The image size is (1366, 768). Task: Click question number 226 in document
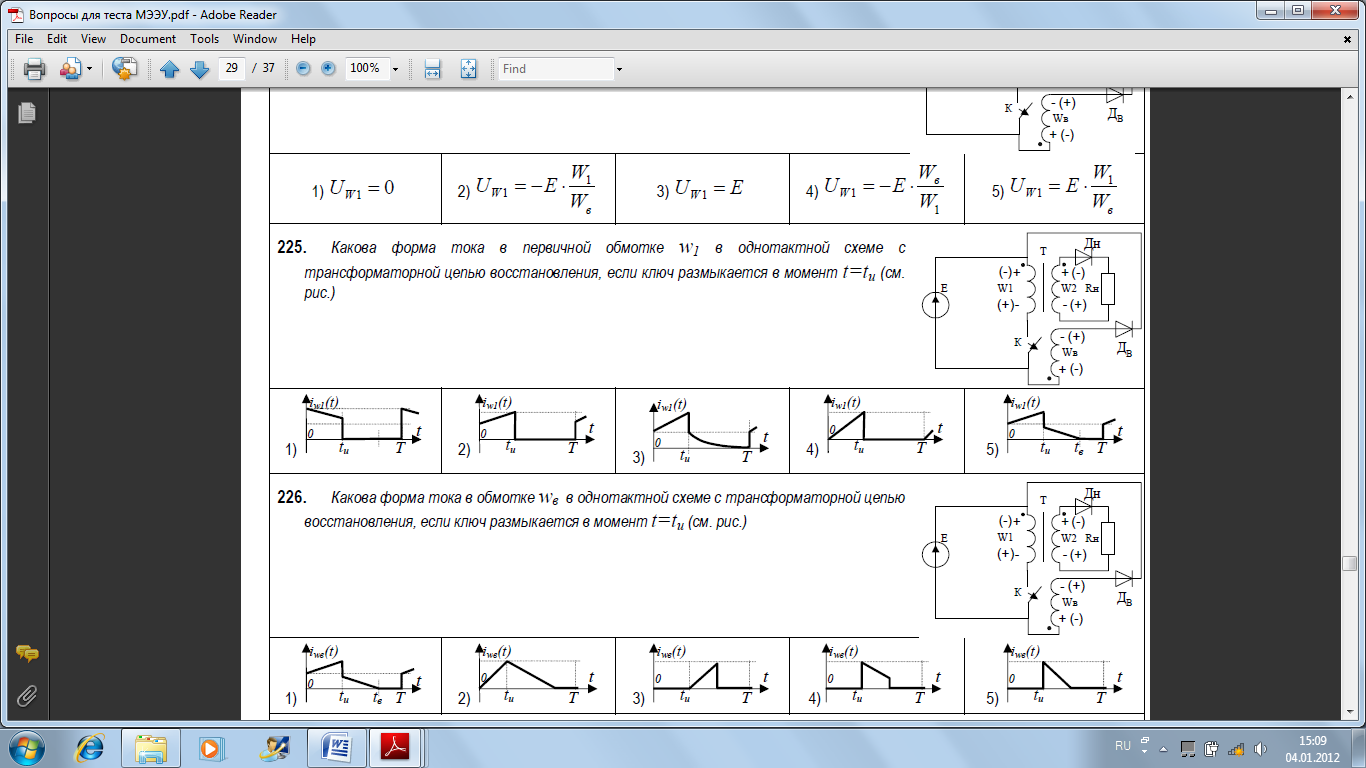point(289,498)
